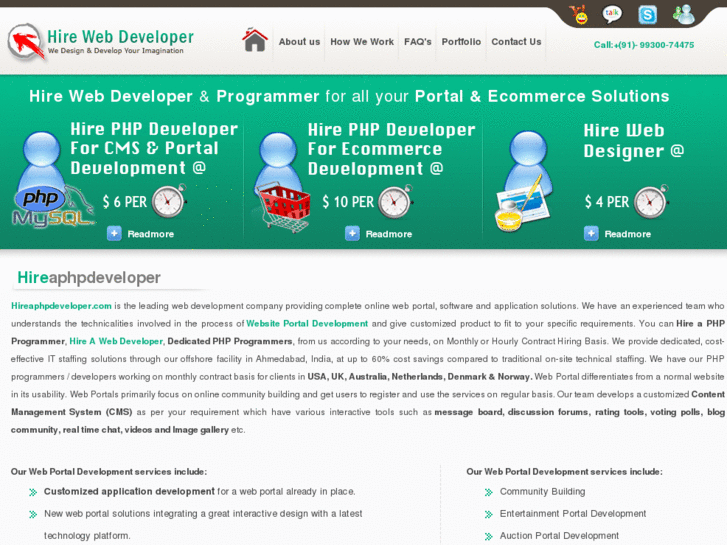This screenshot has width=727, height=545.
Task: Click arrow bullet beside Auction Portal Development
Action: point(488,537)
